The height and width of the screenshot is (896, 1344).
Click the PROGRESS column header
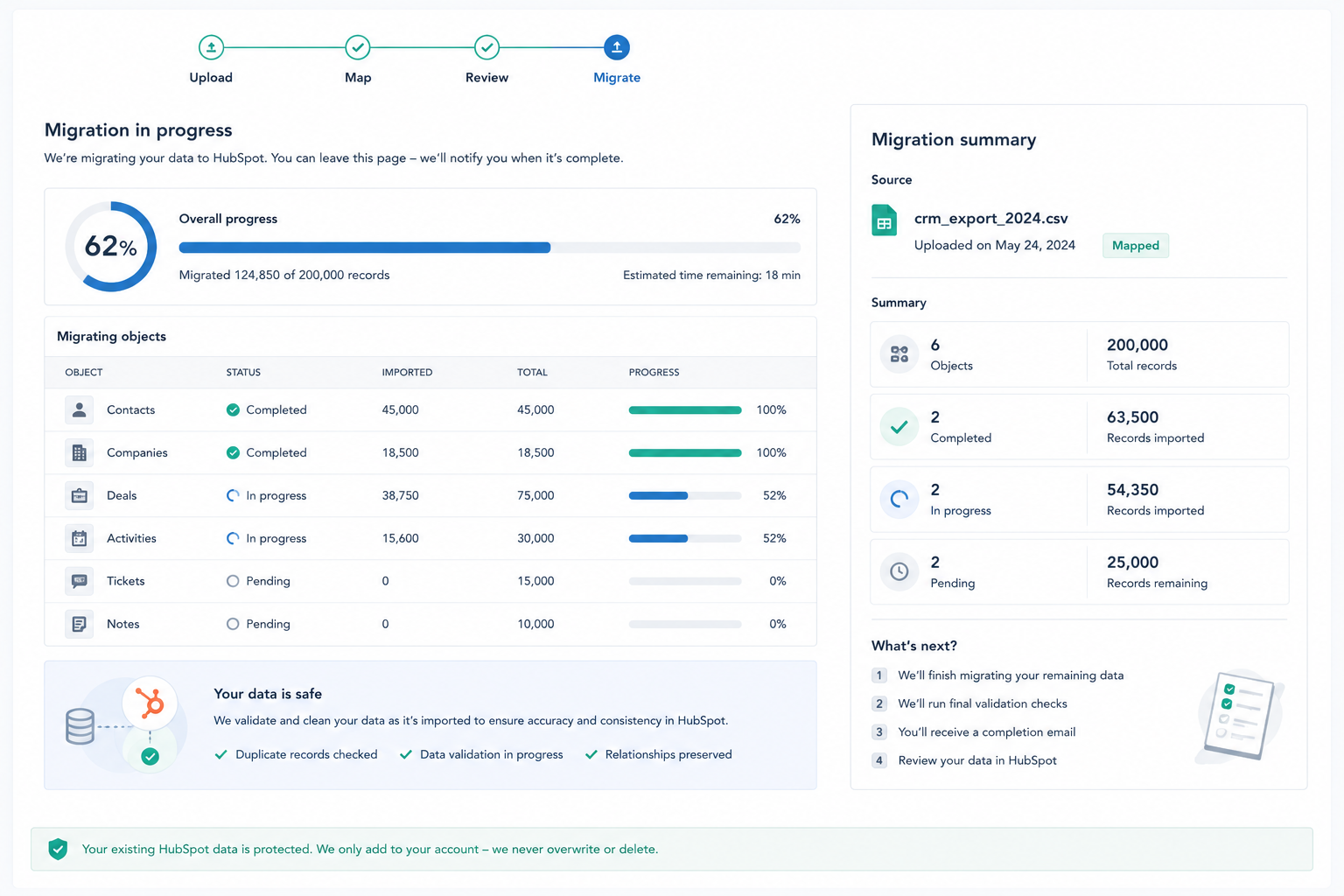[x=654, y=373]
